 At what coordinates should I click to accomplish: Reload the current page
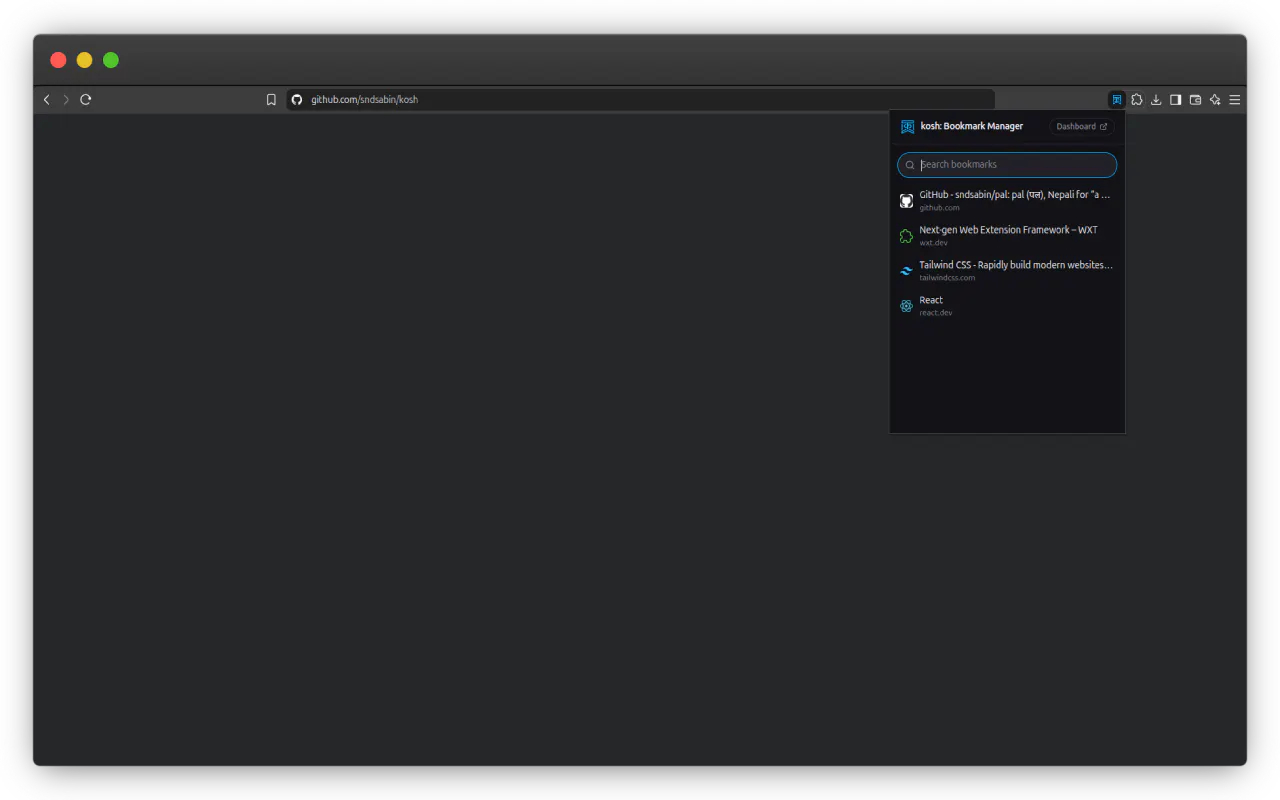[86, 100]
